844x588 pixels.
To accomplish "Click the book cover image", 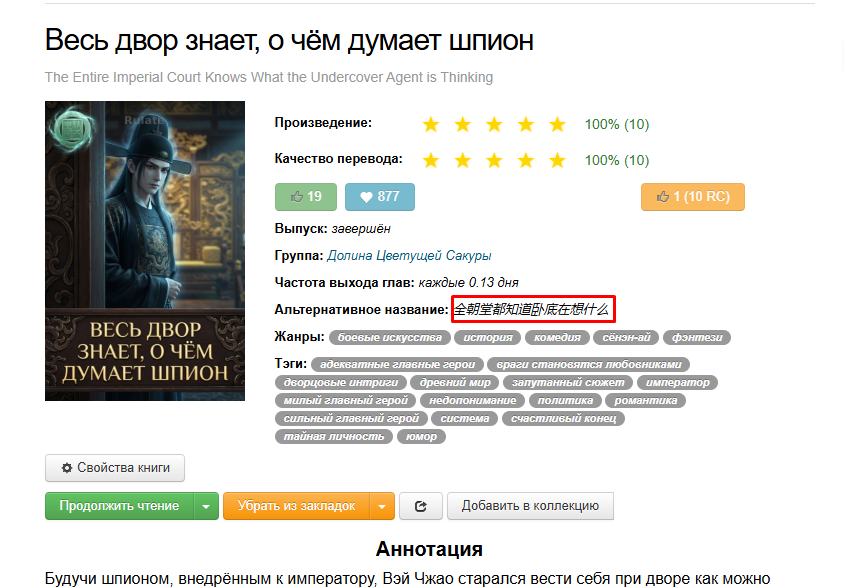I will pyautogui.click(x=145, y=251).
